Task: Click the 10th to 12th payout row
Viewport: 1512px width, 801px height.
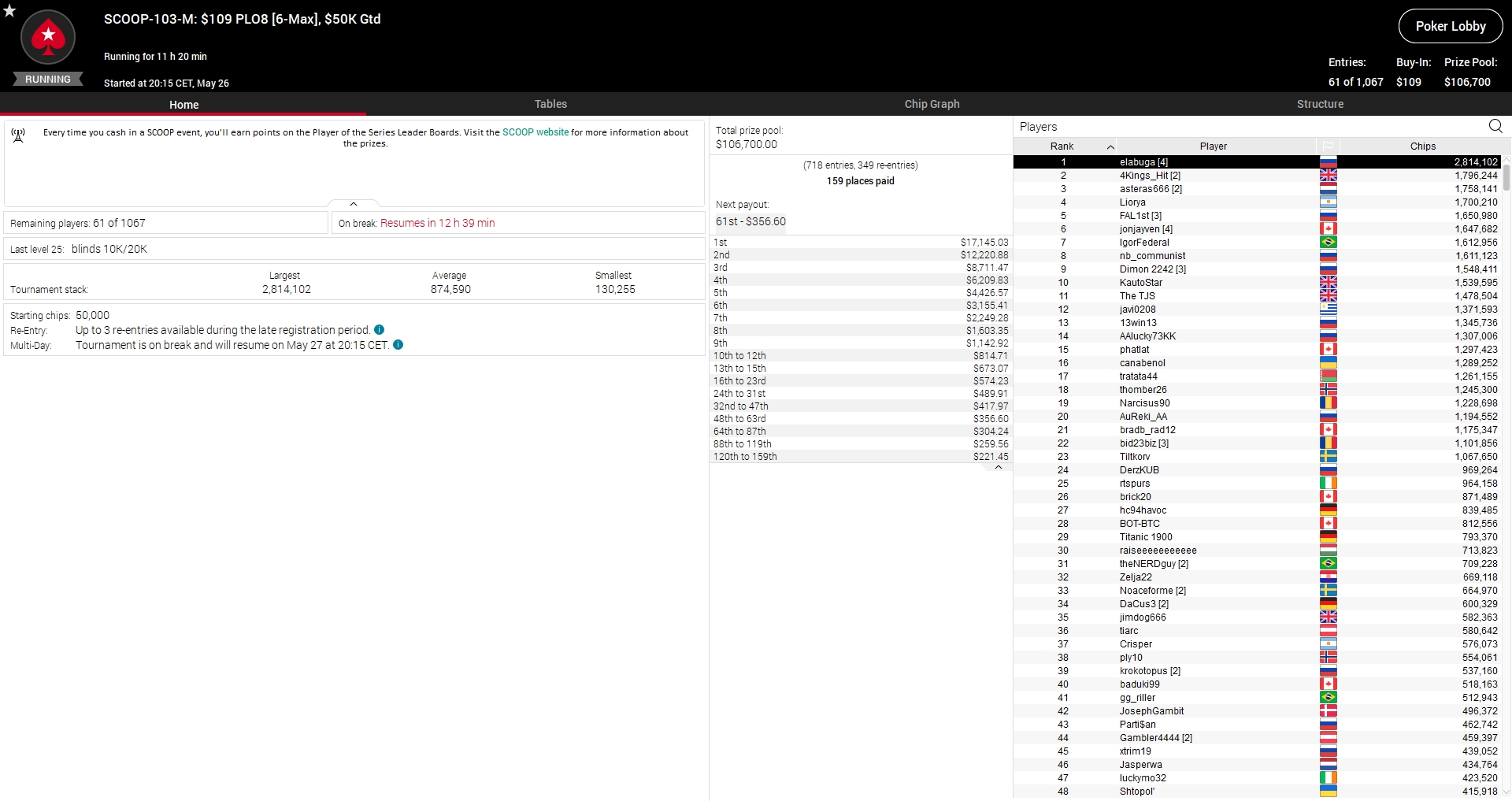Action: tap(861, 356)
